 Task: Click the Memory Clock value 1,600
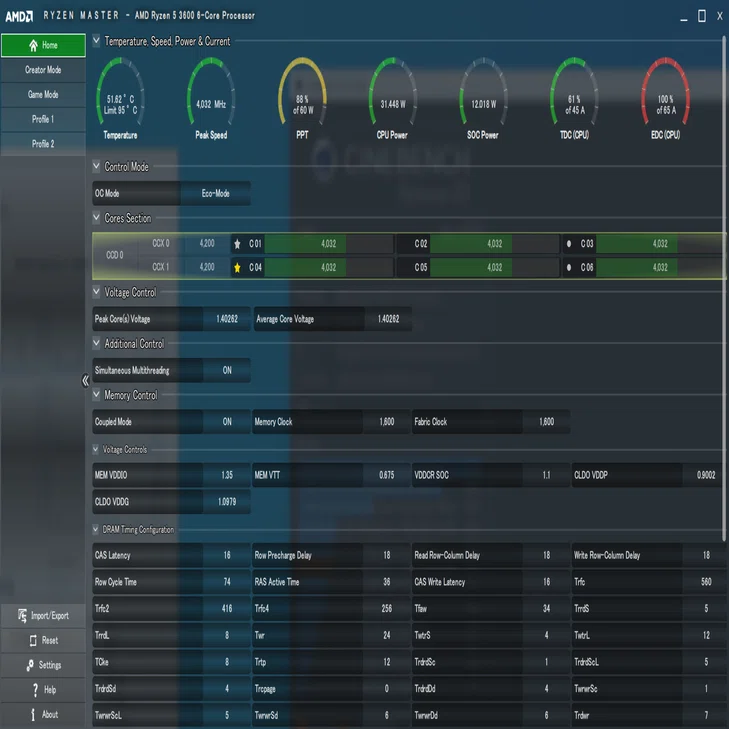tap(387, 422)
